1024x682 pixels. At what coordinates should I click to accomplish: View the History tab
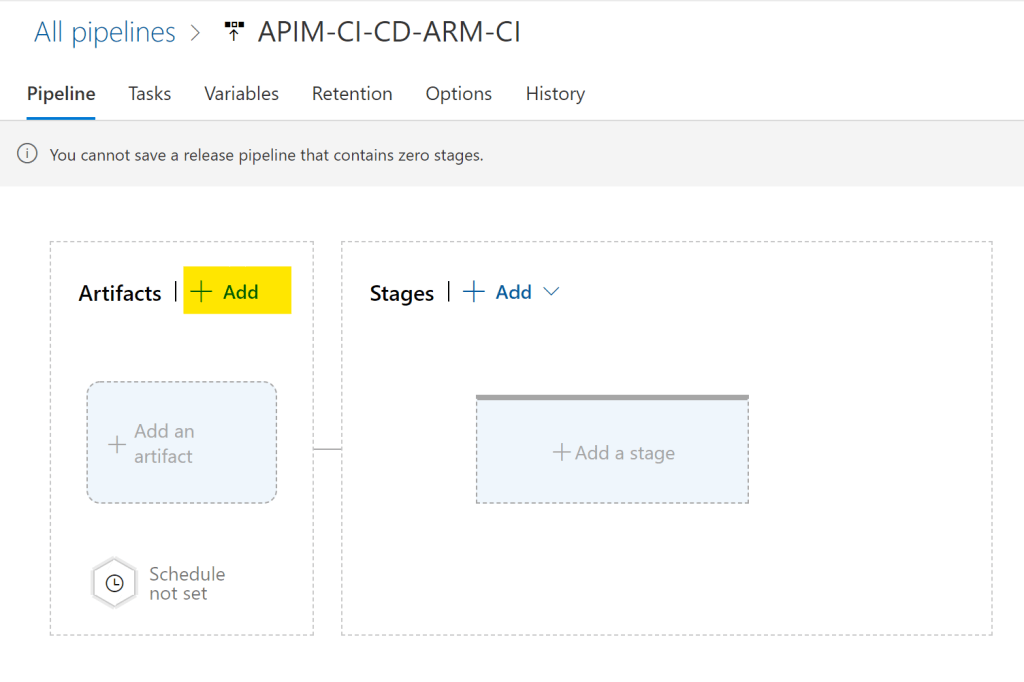(x=555, y=94)
